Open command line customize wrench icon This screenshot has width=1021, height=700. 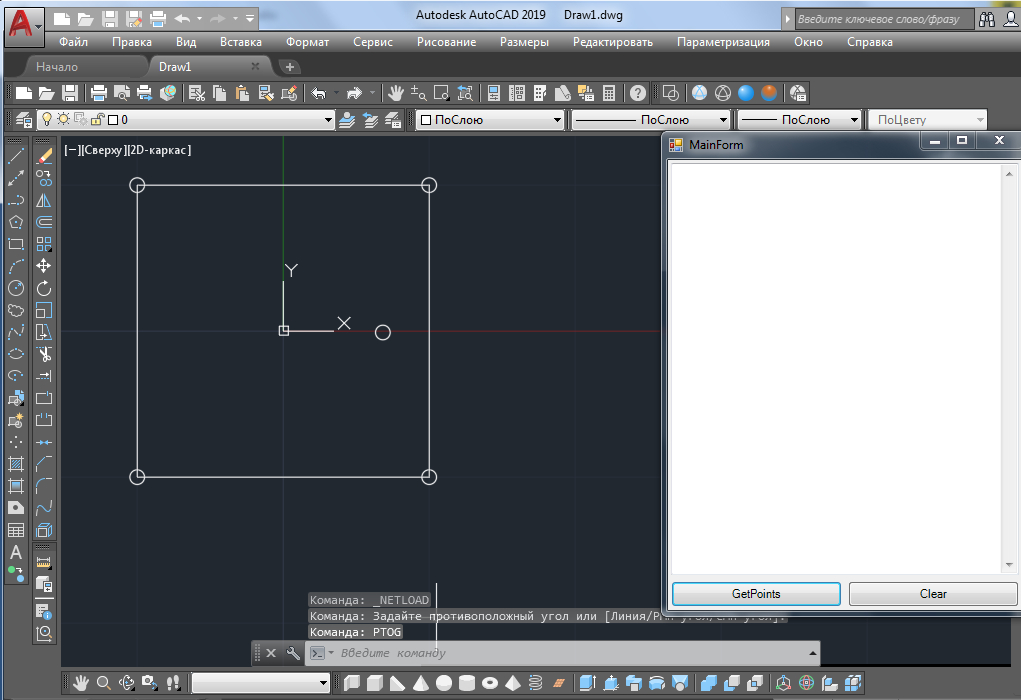pyautogui.click(x=293, y=653)
